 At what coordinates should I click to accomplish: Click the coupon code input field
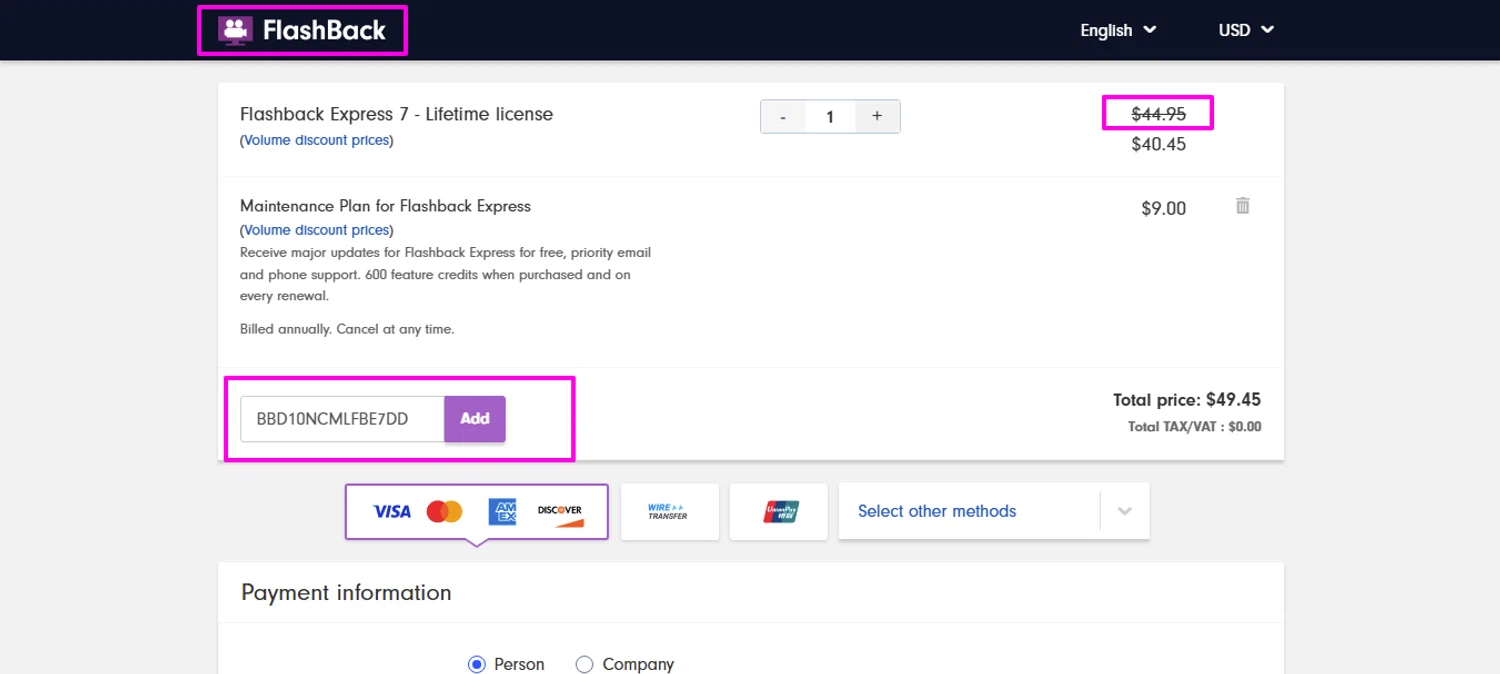click(342, 419)
